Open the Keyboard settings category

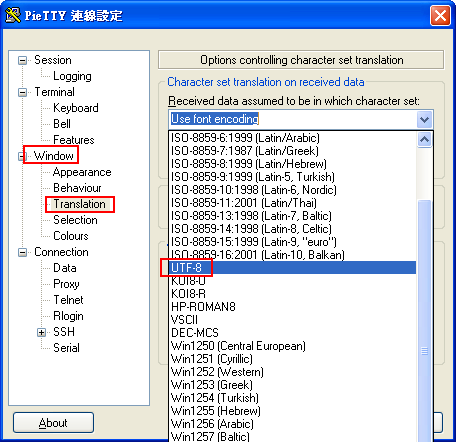pyautogui.click(x=76, y=108)
